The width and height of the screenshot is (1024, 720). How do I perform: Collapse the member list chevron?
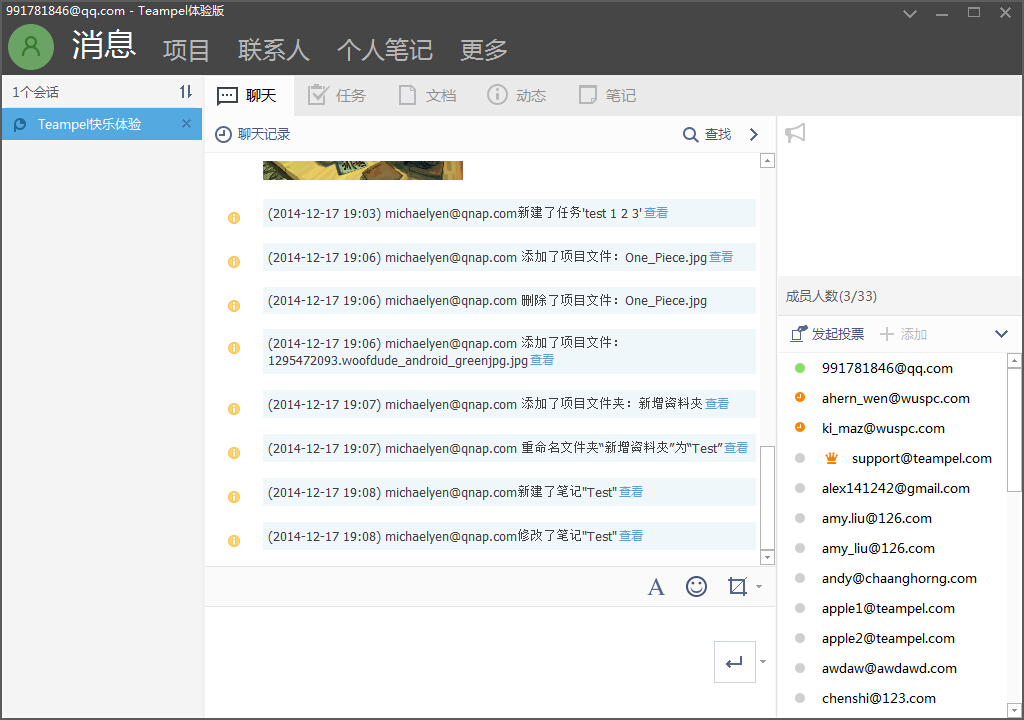pyautogui.click(x=1001, y=334)
